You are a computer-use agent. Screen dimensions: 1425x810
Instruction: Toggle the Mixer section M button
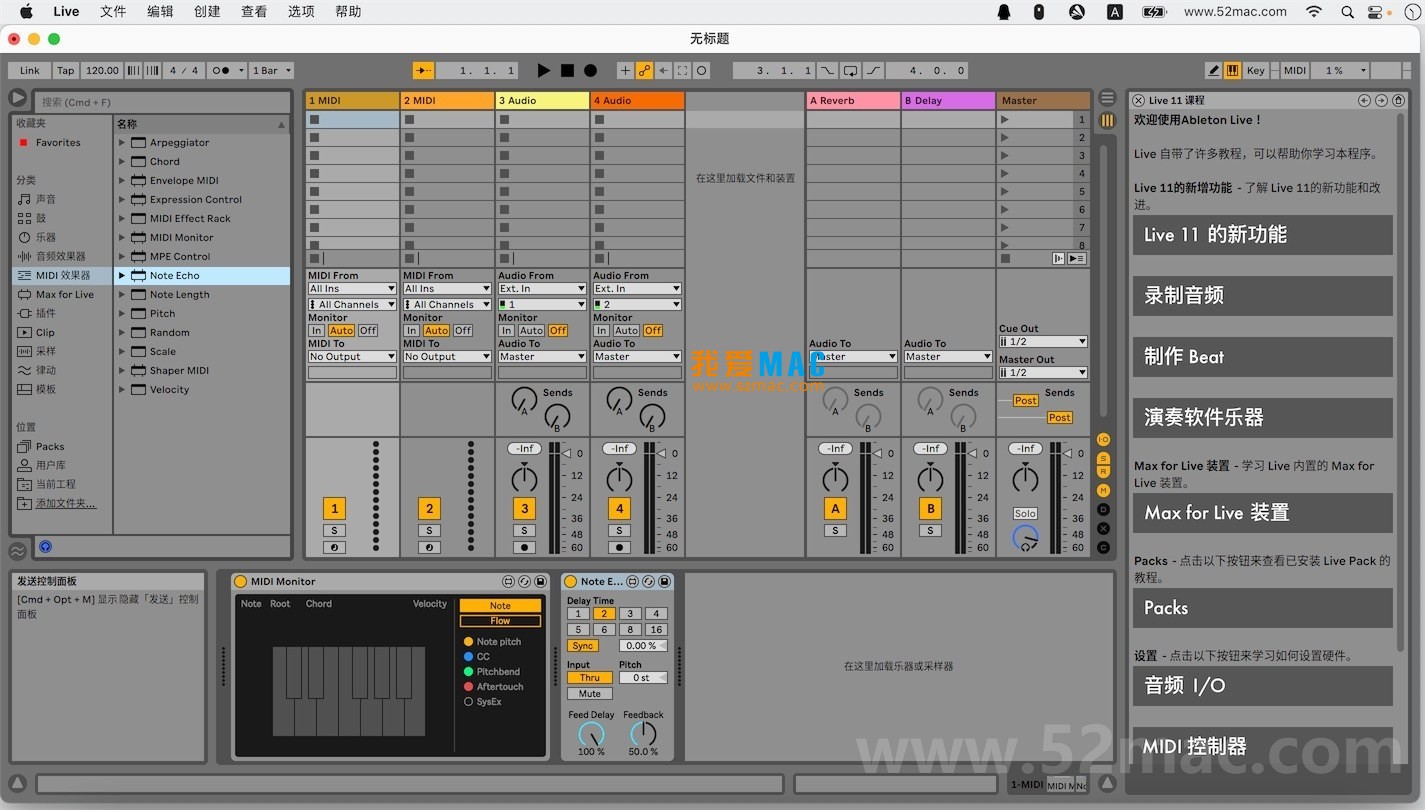1104,490
